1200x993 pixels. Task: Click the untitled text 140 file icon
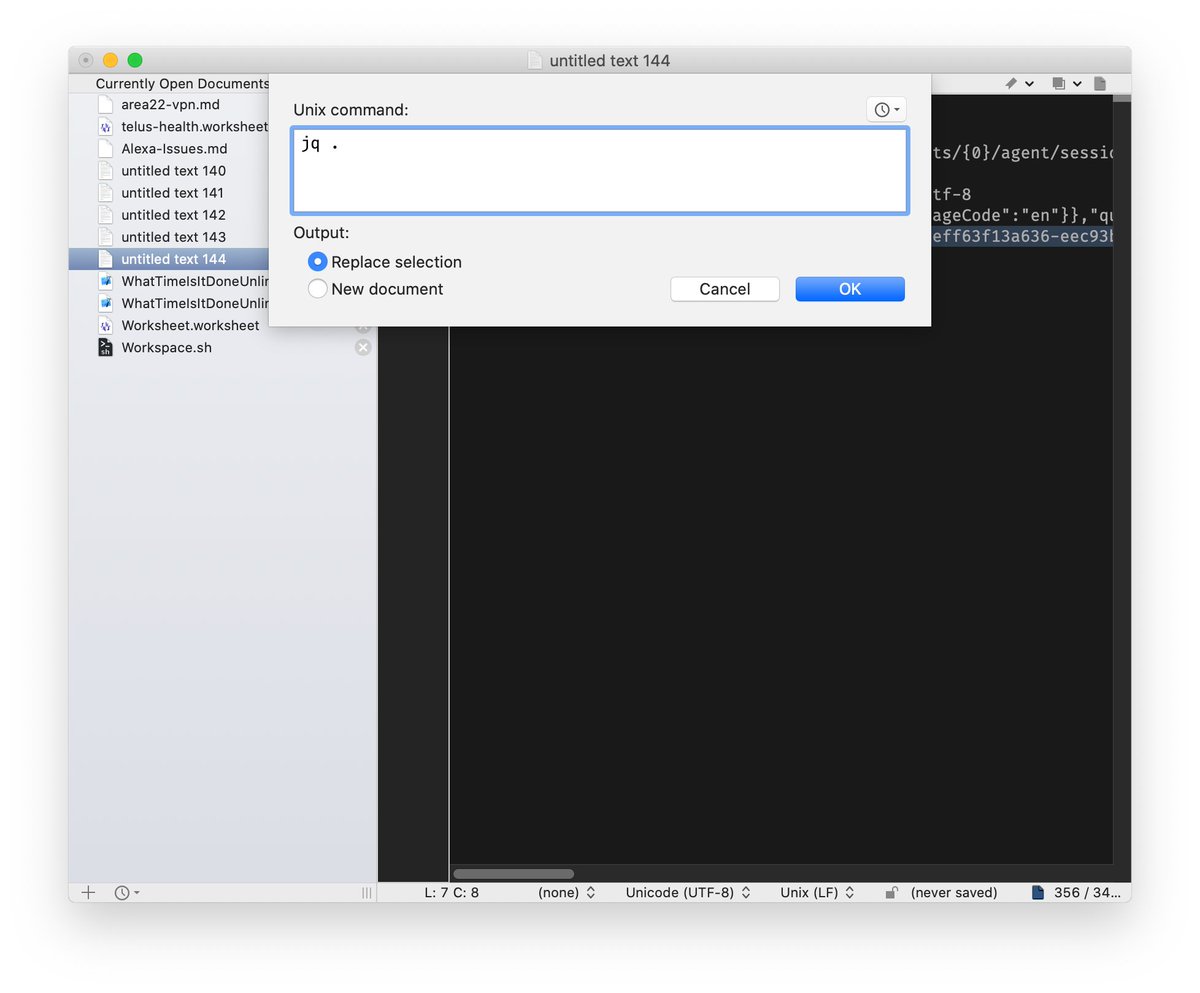(x=105, y=171)
